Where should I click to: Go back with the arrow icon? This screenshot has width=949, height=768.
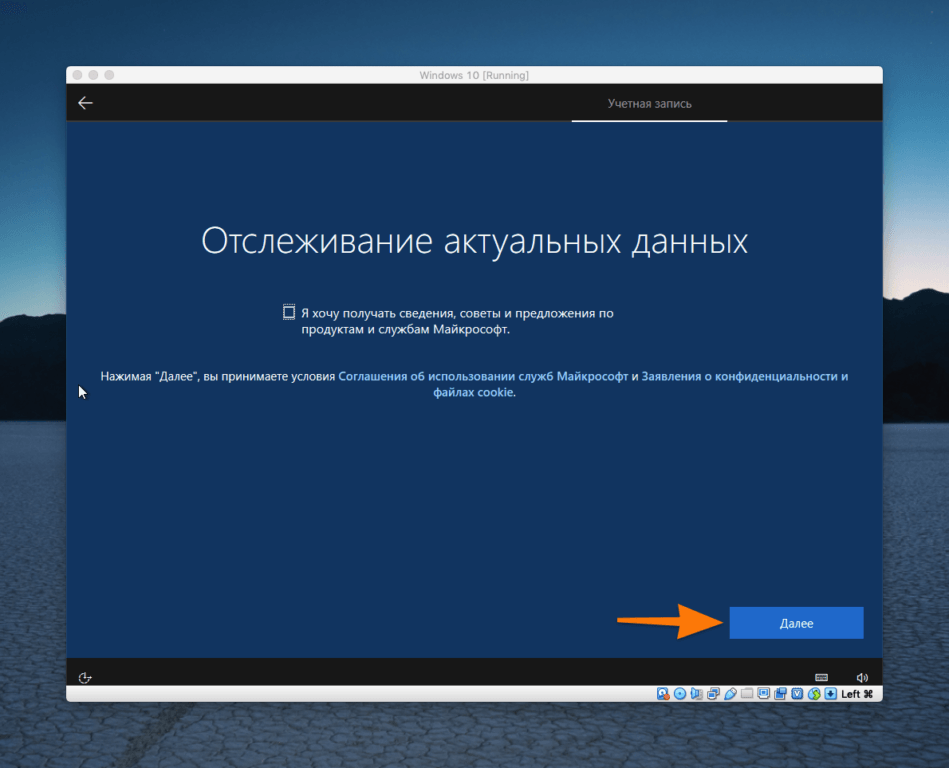pos(85,103)
